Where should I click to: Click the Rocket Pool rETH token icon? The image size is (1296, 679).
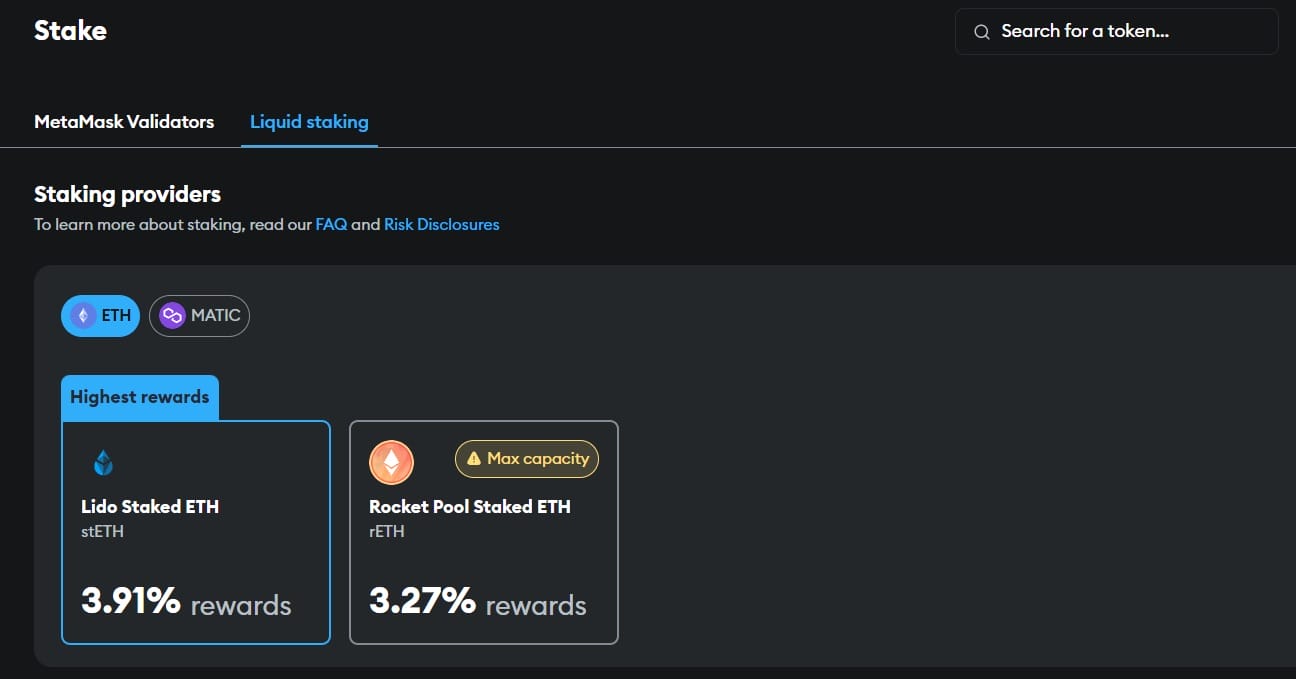pyautogui.click(x=391, y=462)
